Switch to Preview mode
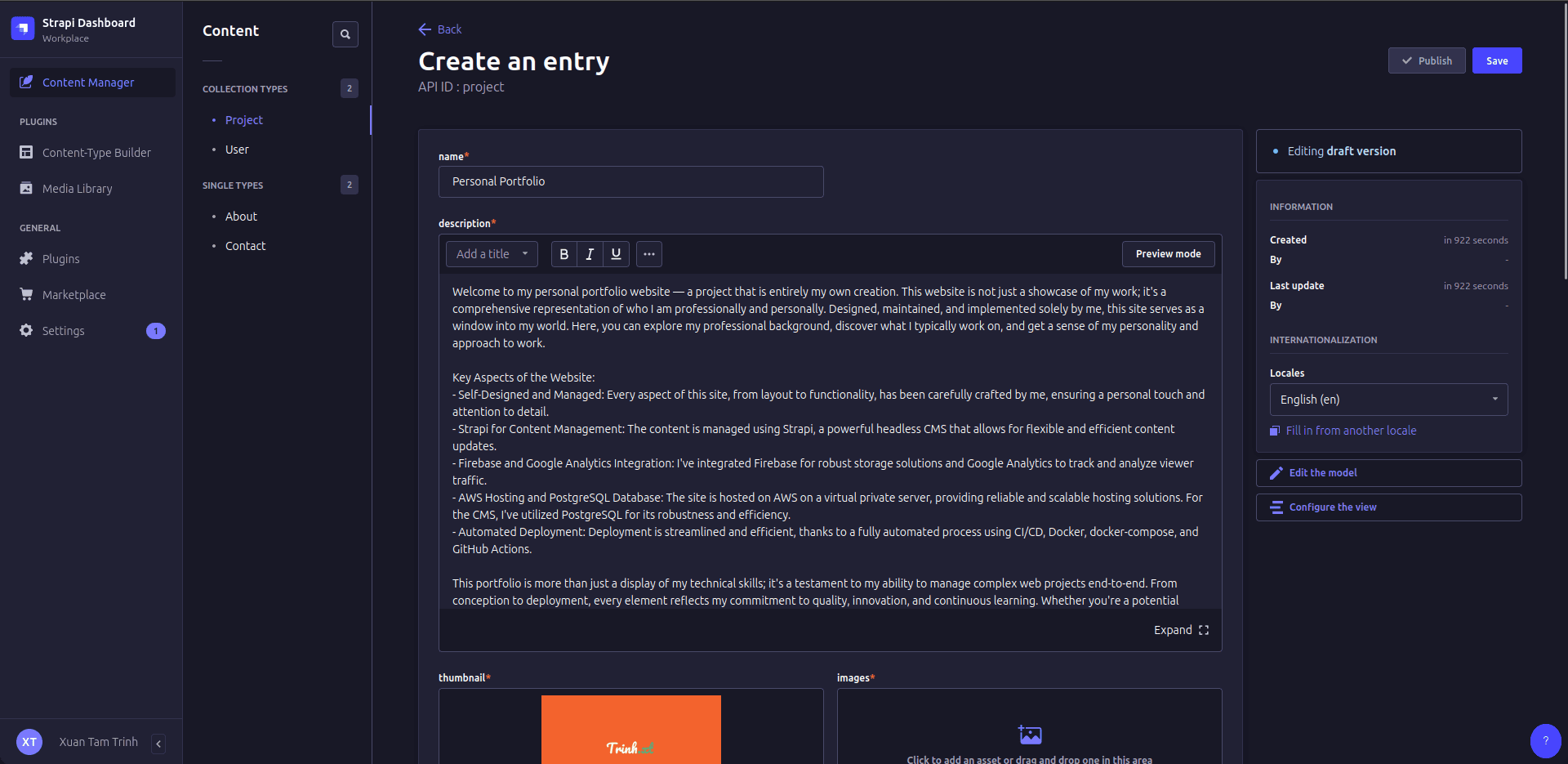Image resolution: width=1568 pixels, height=764 pixels. (1169, 254)
